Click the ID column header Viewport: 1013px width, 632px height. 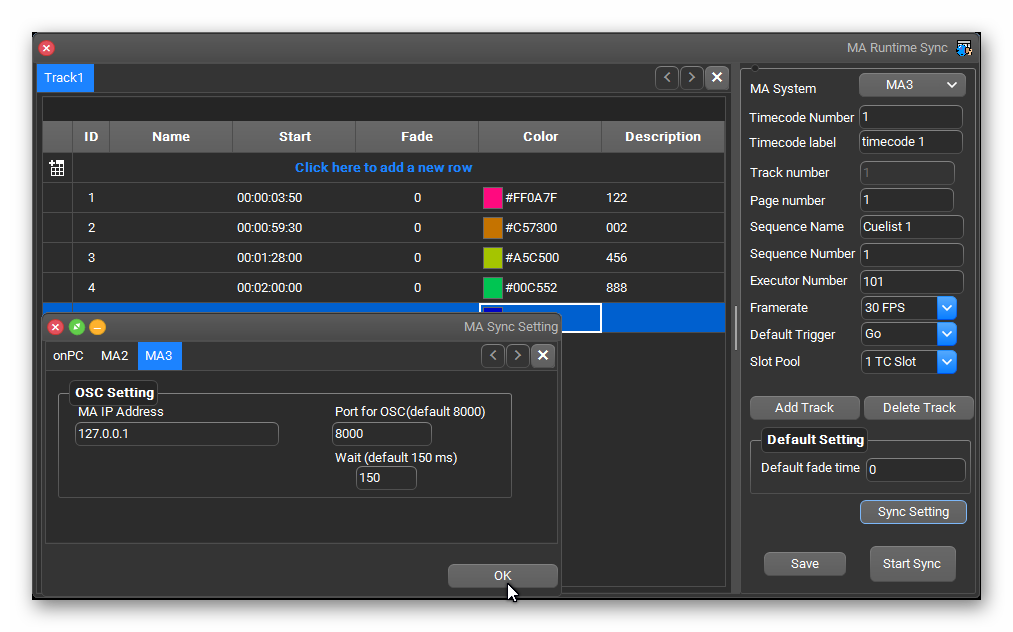pyautogui.click(x=91, y=136)
